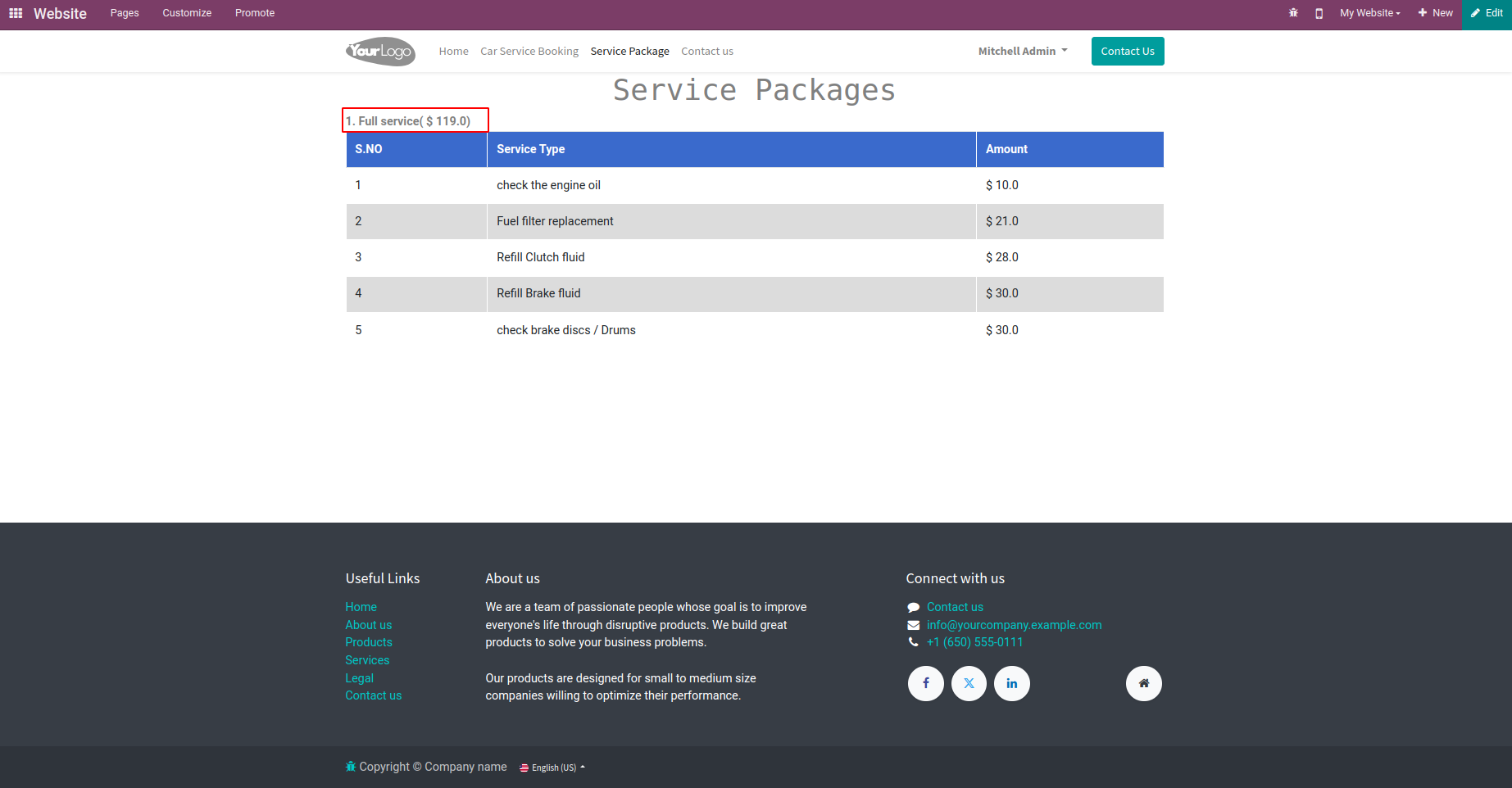
Task: Follow the Contact us link under Useful Links
Action: click(x=374, y=695)
